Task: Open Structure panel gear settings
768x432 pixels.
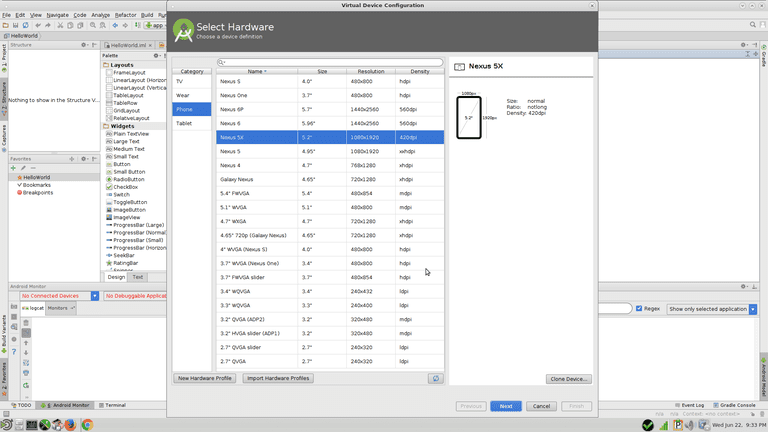Action: click(84, 45)
